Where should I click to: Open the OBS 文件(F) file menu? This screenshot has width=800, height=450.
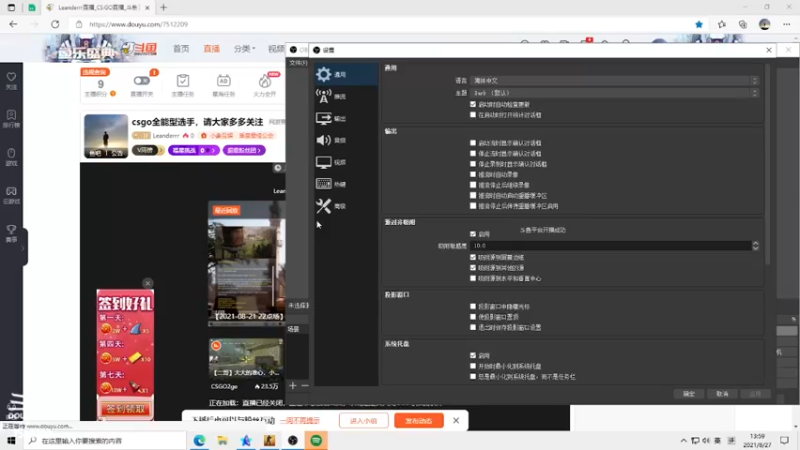(x=298, y=63)
